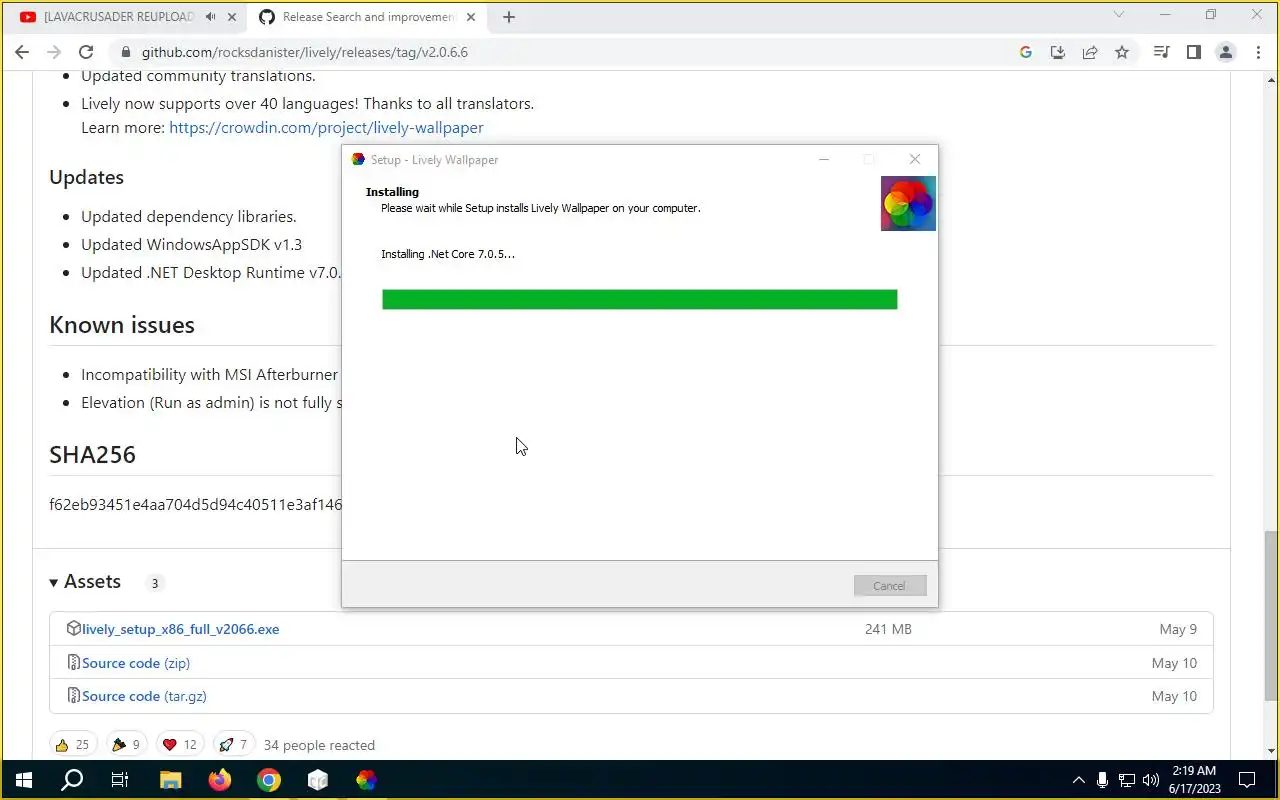Image resolution: width=1280 pixels, height=800 pixels.
Task: Click the Known issues heading
Action: coord(122,325)
